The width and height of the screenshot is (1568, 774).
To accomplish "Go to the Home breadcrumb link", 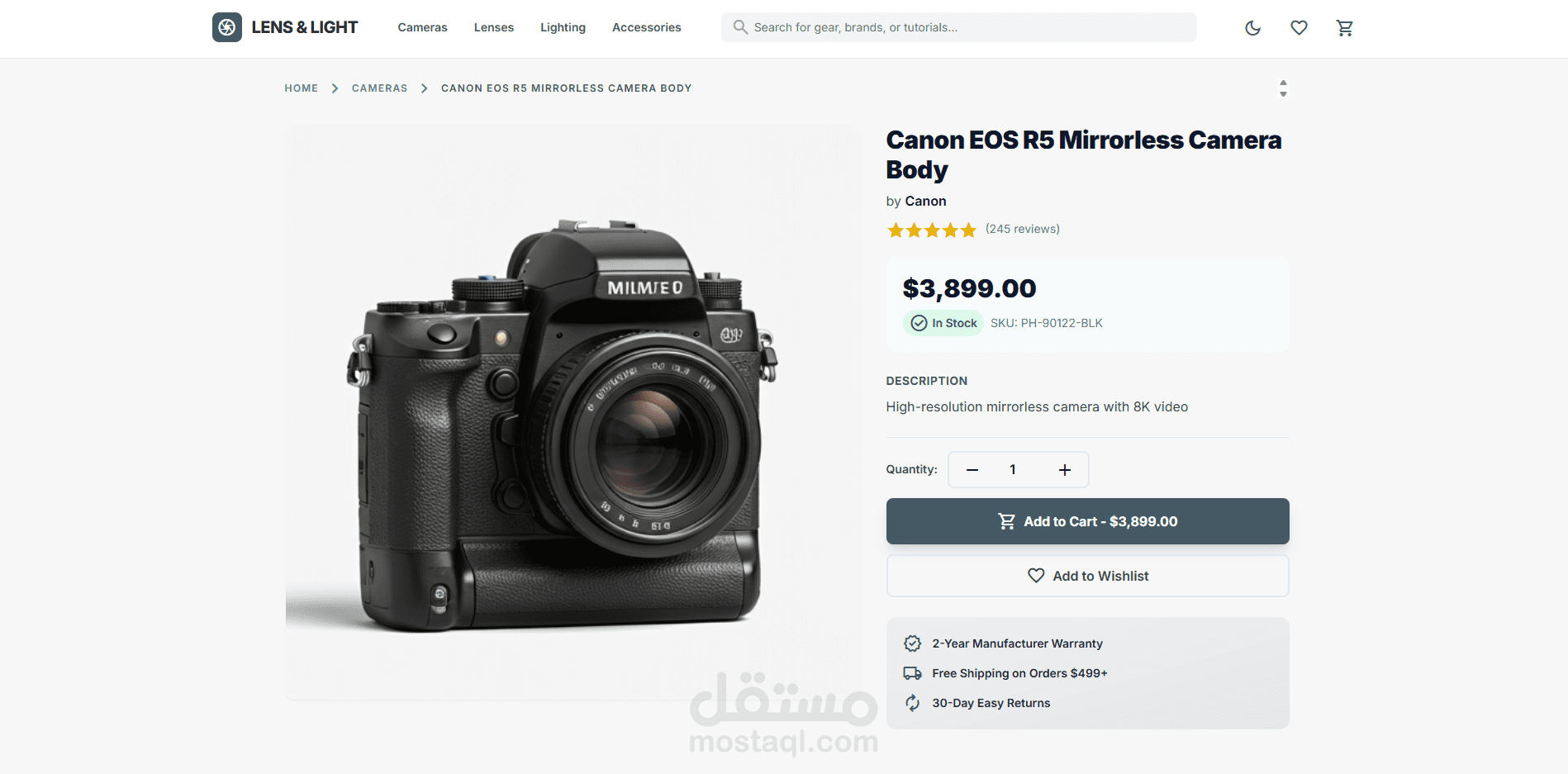I will (x=302, y=88).
